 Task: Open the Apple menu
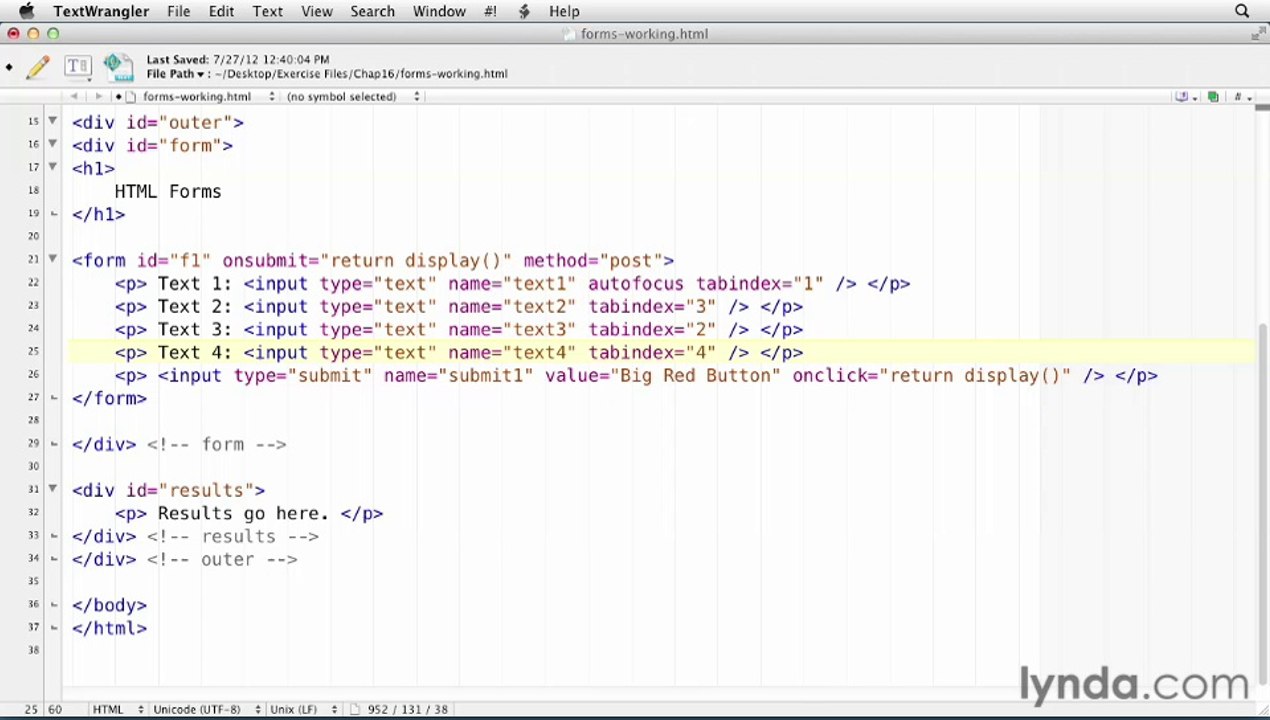pyautogui.click(x=25, y=11)
